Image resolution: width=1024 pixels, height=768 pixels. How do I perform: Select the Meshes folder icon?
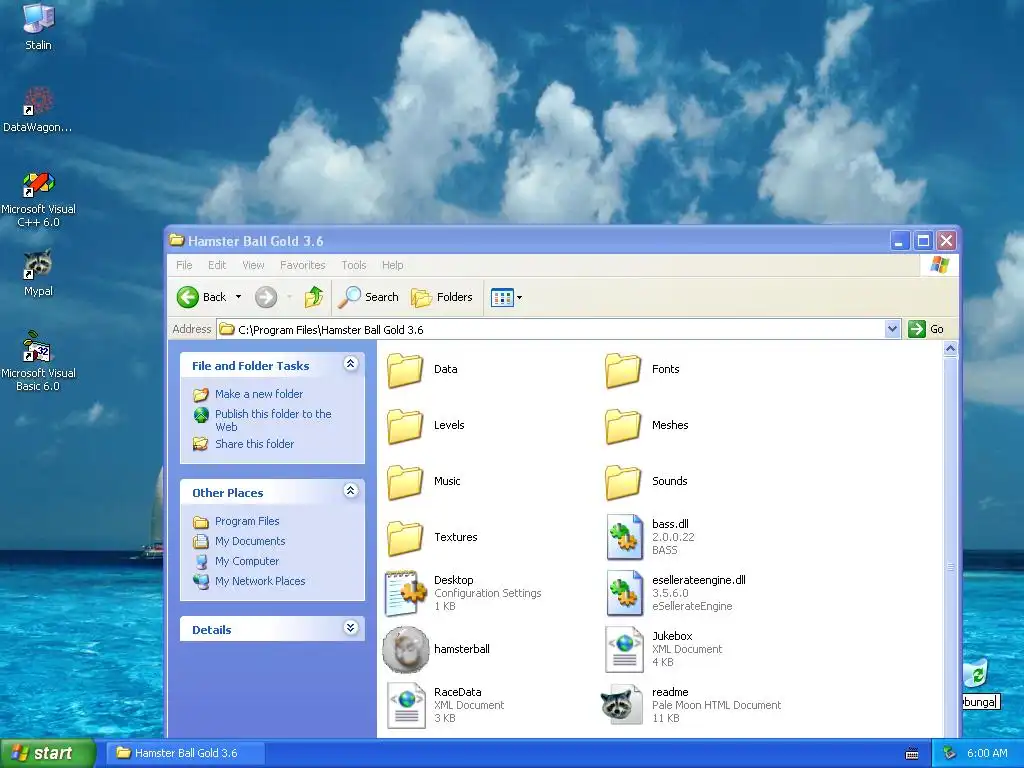point(623,426)
